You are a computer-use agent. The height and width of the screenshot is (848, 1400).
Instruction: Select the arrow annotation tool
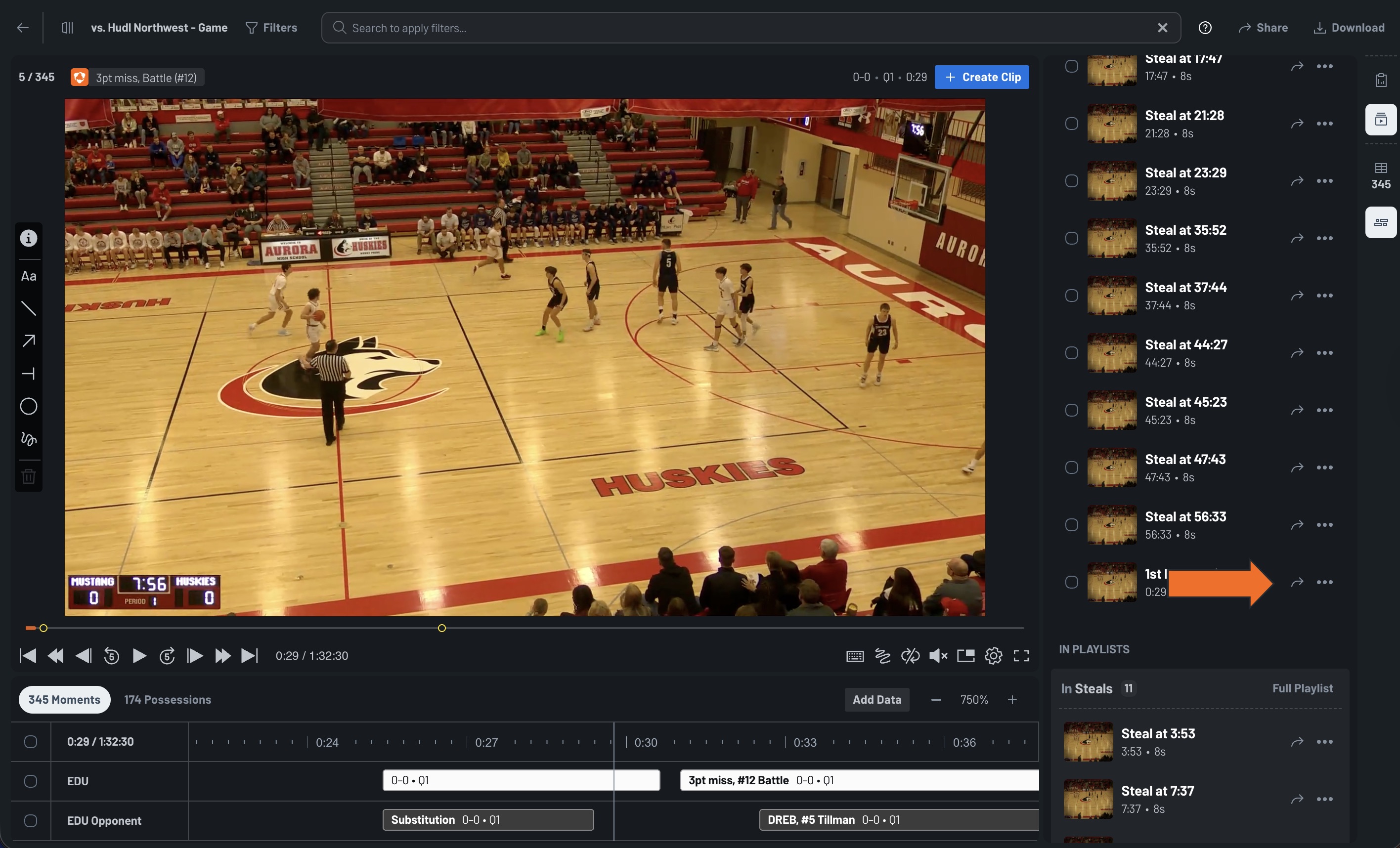pos(28,340)
